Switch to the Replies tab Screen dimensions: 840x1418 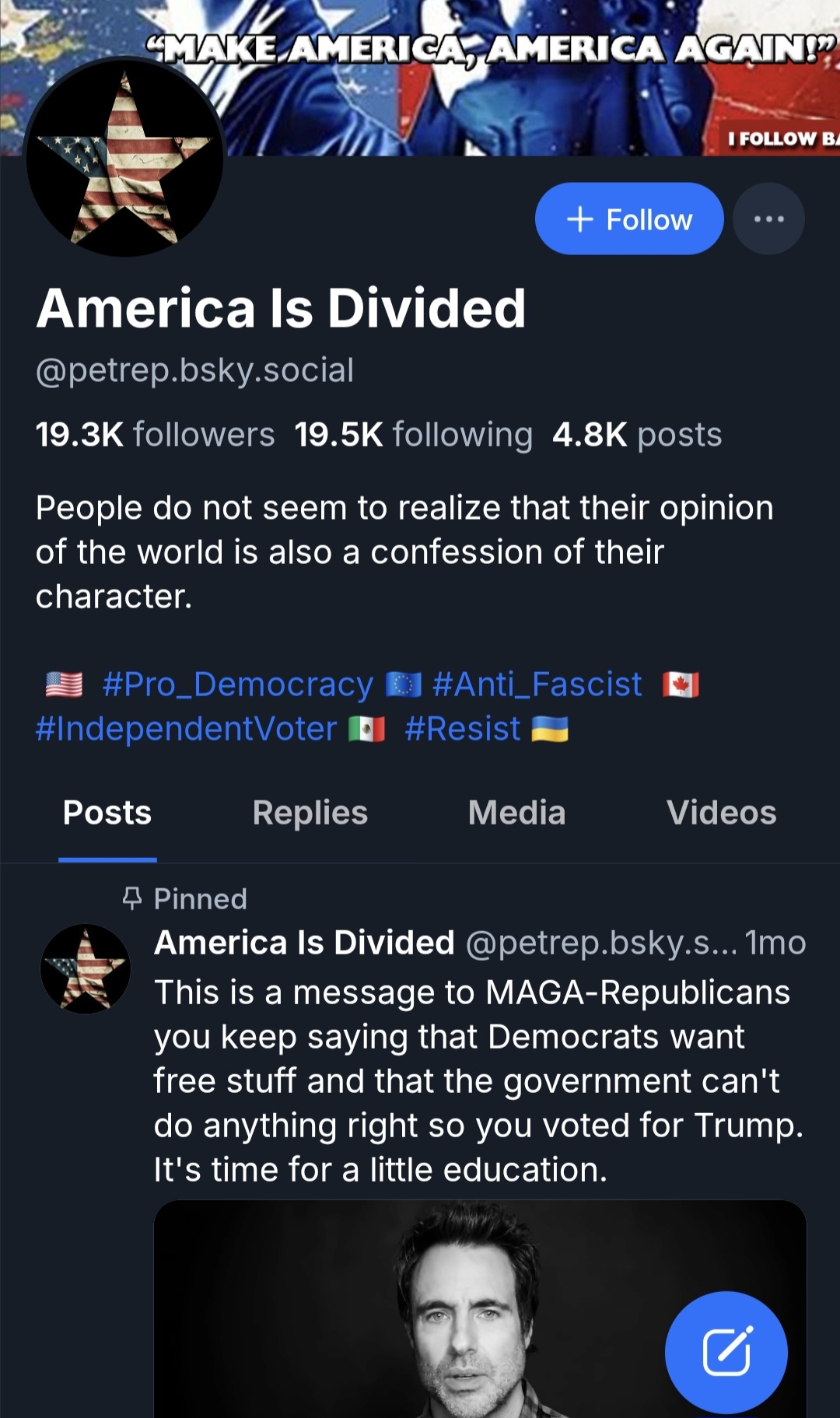coord(310,813)
